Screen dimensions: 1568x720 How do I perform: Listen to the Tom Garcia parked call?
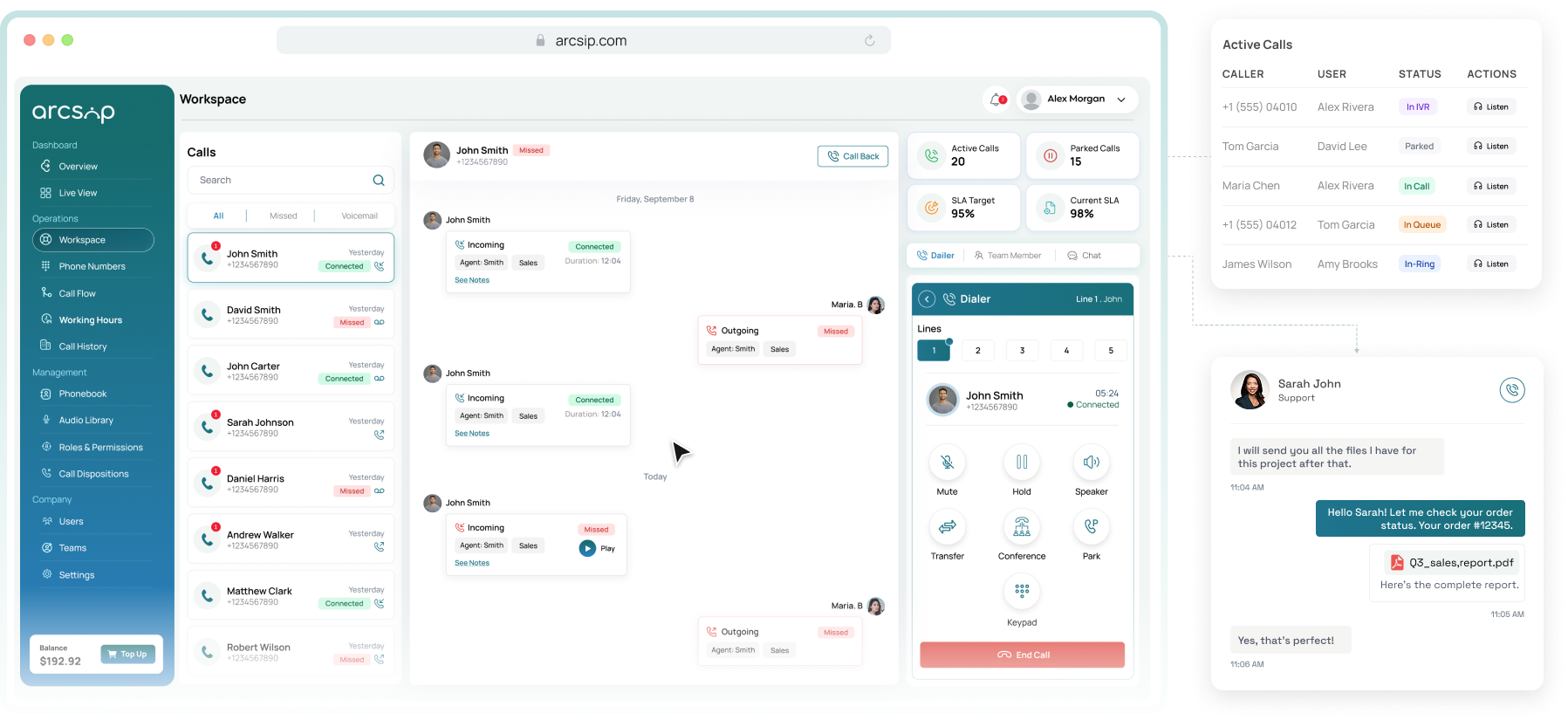[1491, 147]
